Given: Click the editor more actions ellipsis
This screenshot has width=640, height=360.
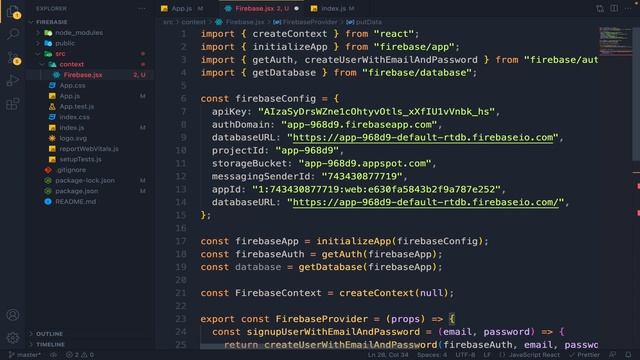Looking at the screenshot, I should pyautogui.click(x=629, y=9).
